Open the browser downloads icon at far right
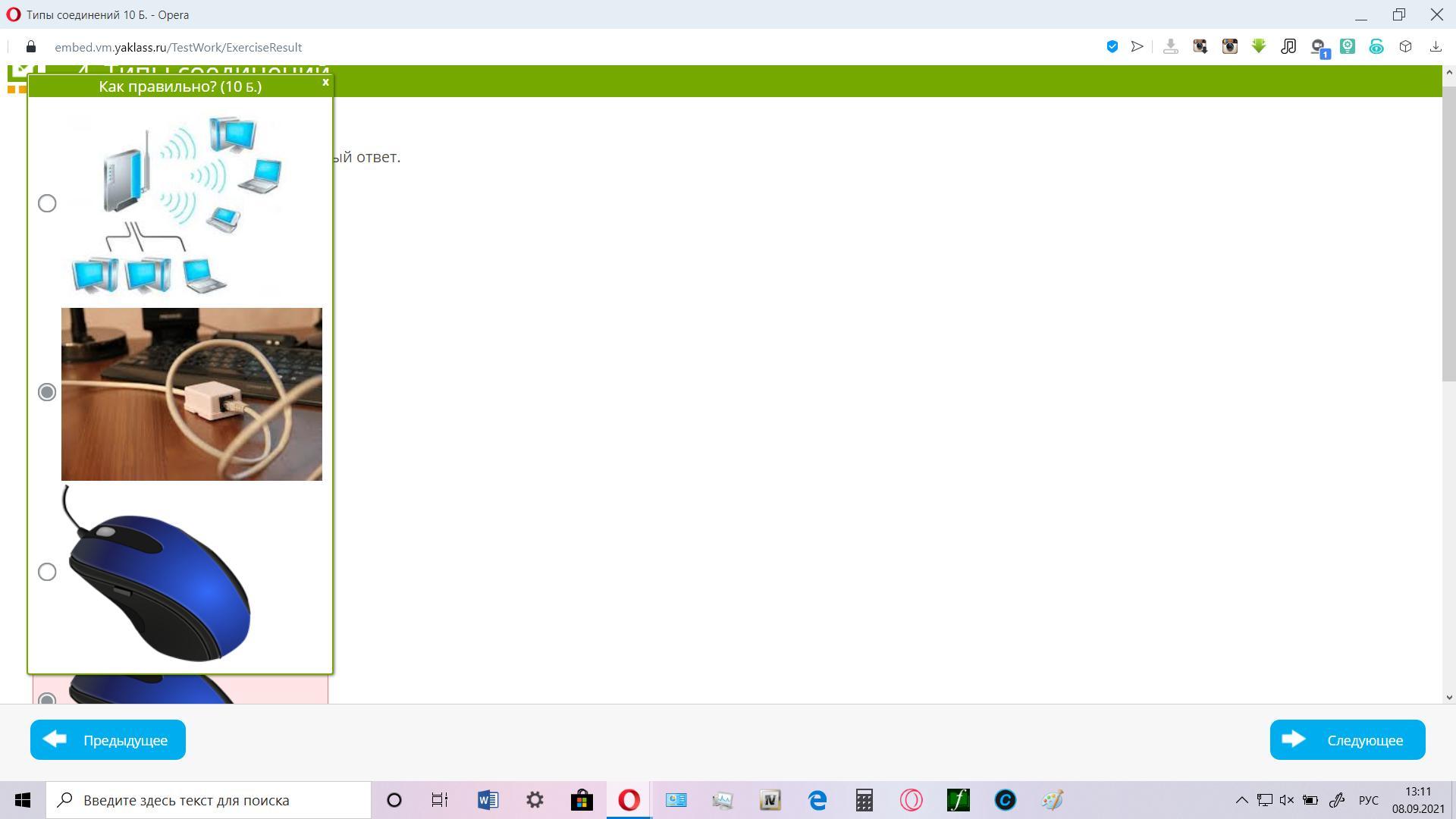This screenshot has width=1456, height=819. [x=1436, y=47]
